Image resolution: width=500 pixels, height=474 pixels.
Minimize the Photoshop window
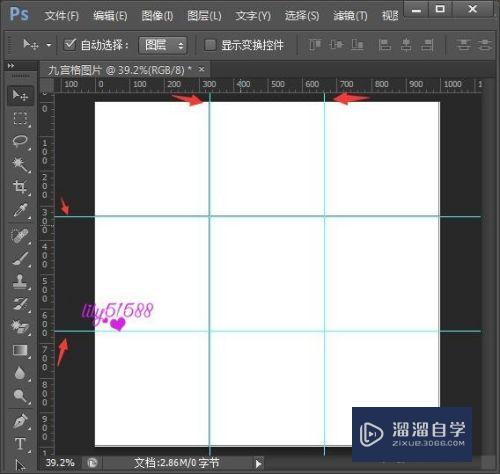(x=416, y=9)
